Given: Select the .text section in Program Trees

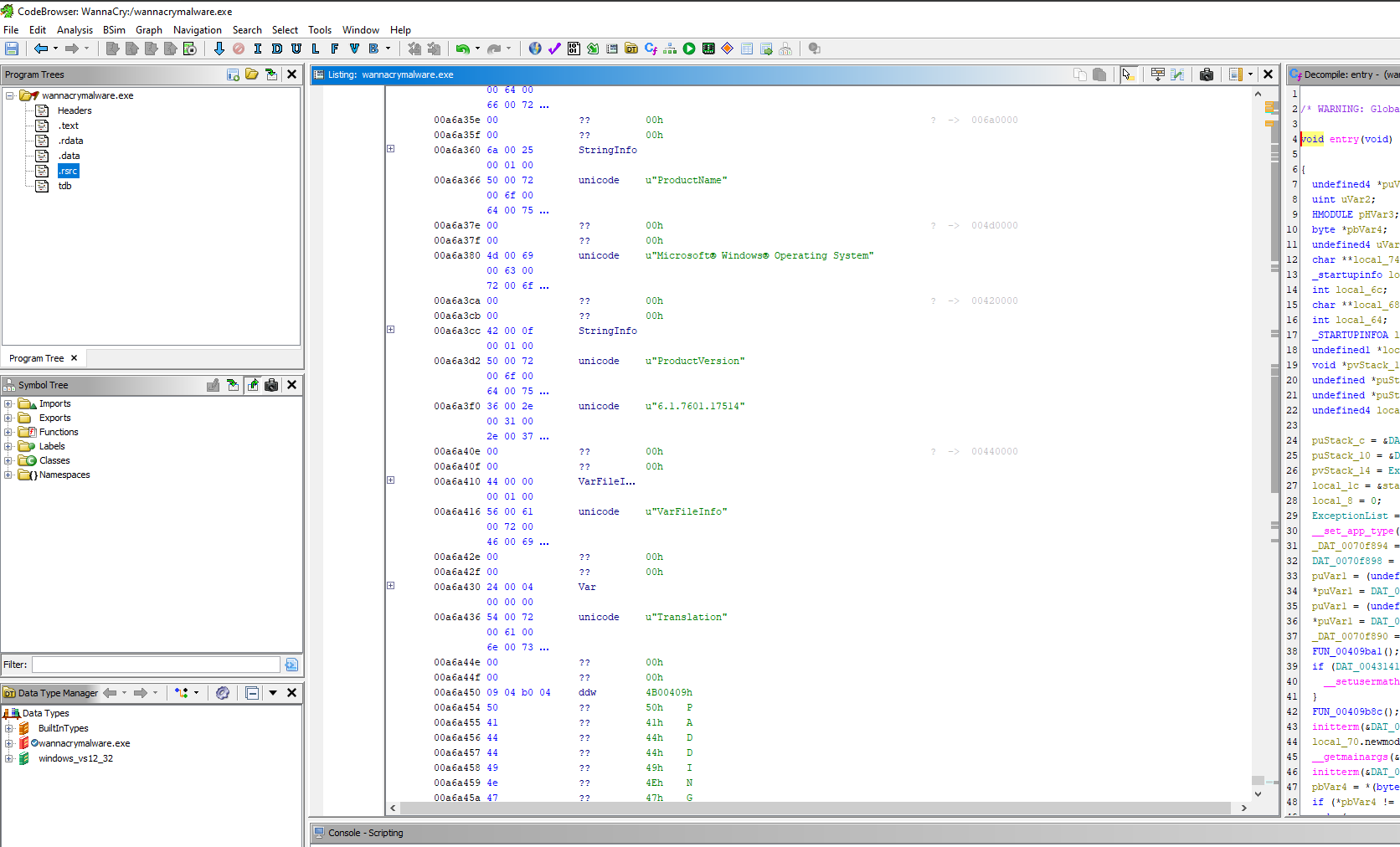Looking at the screenshot, I should pyautogui.click(x=68, y=126).
